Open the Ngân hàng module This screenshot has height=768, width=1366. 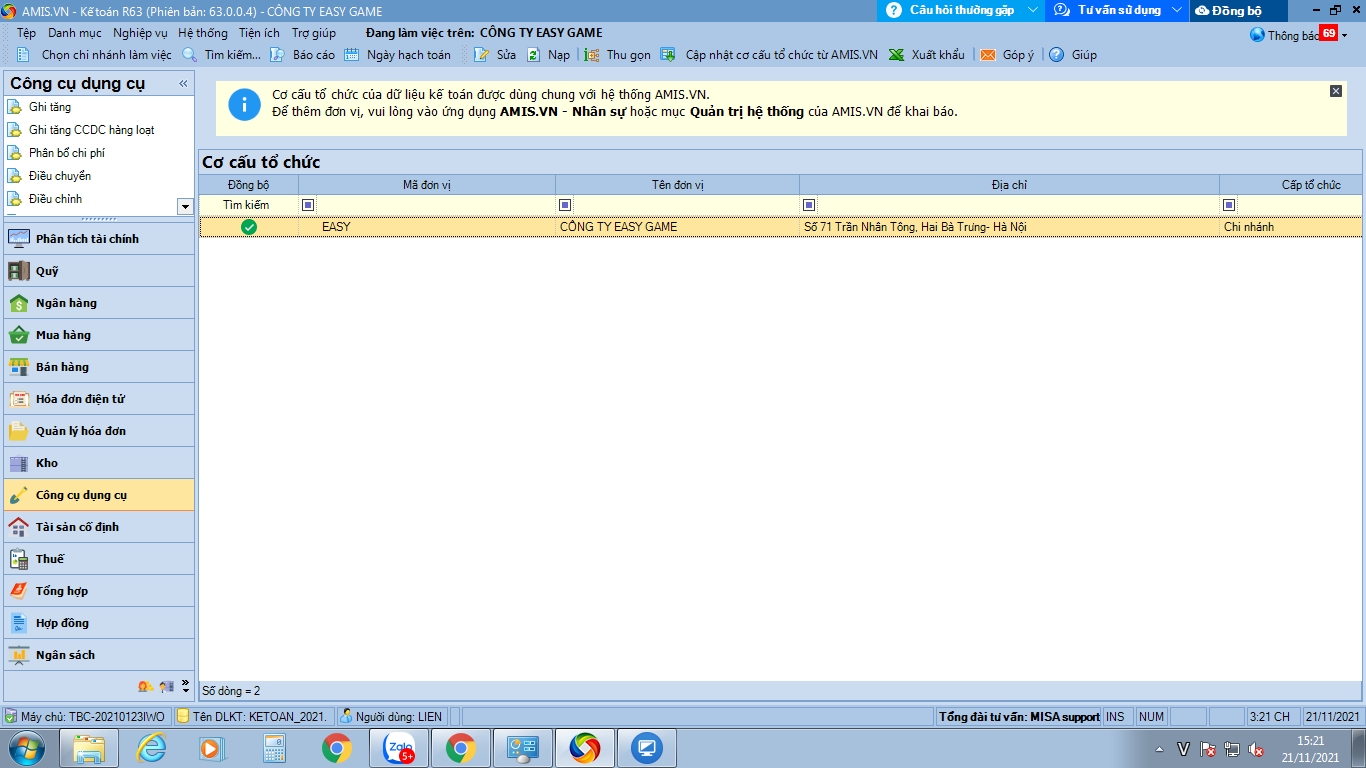(x=99, y=303)
